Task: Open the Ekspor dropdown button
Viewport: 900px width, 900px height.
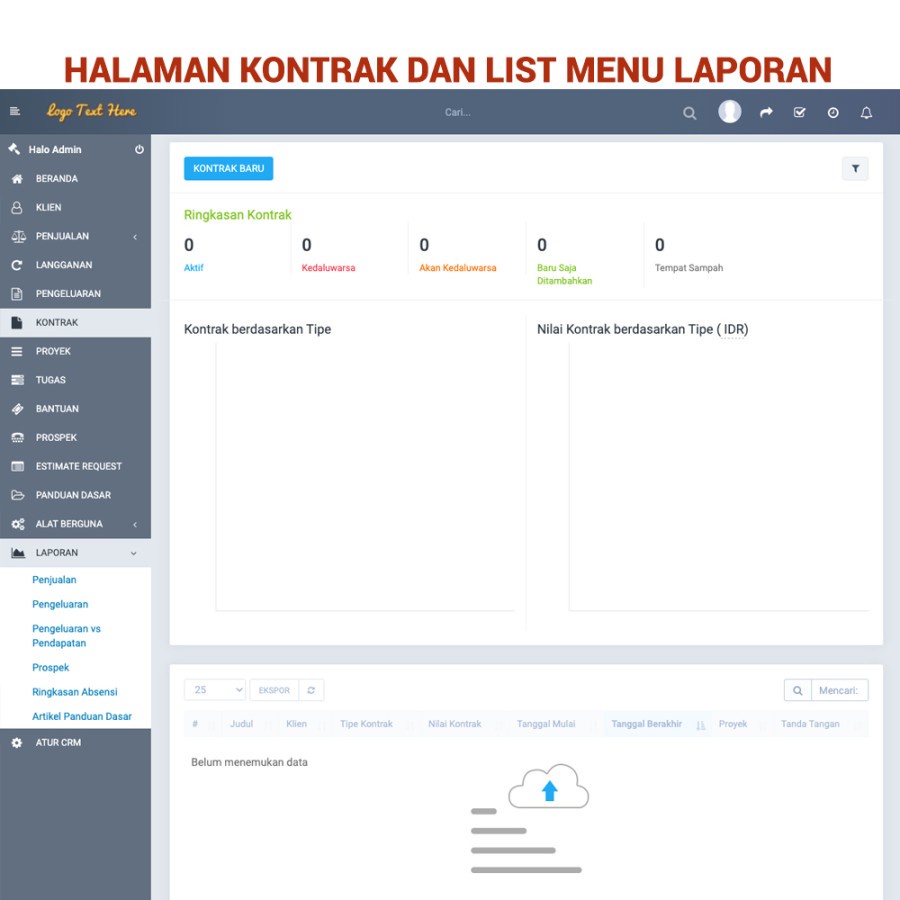Action: pyautogui.click(x=274, y=690)
